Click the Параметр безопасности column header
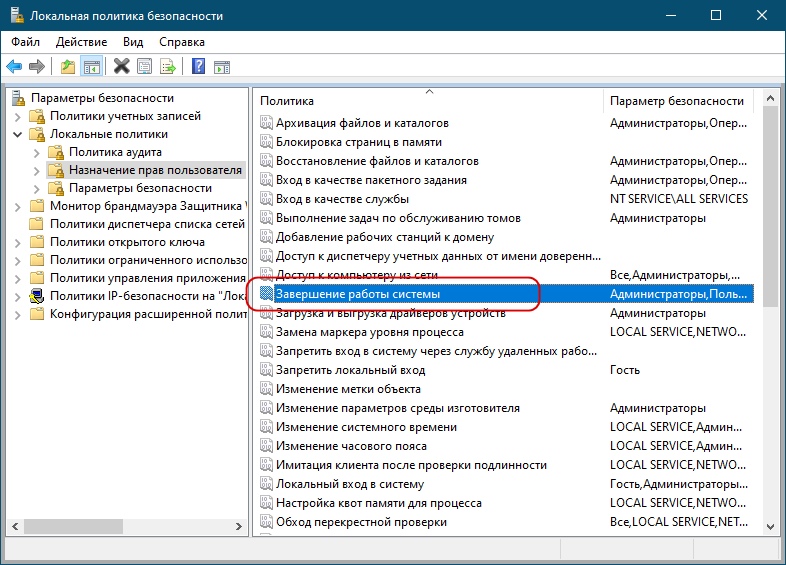This screenshot has width=786, height=565. (679, 101)
